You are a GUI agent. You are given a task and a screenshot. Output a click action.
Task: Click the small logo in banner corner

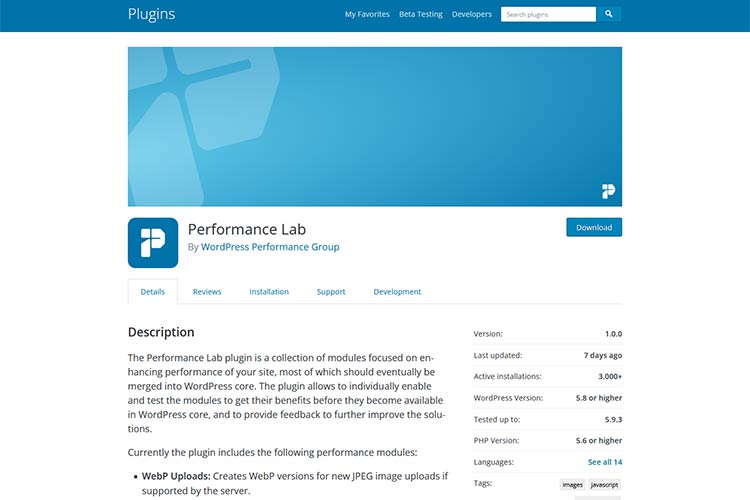(608, 191)
